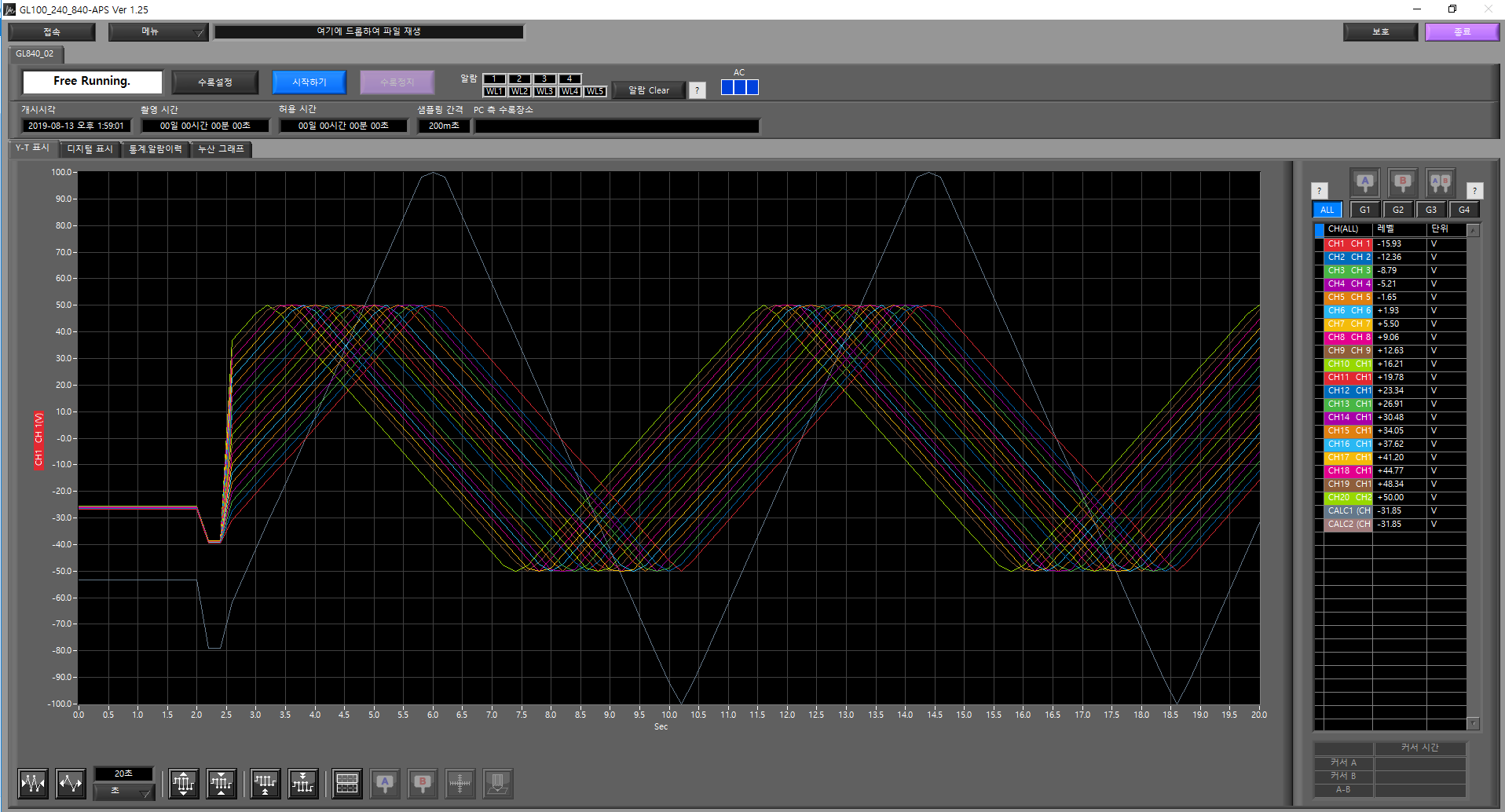Click the CH3 green color swatch
This screenshot has width=1505, height=812.
pyautogui.click(x=1349, y=271)
